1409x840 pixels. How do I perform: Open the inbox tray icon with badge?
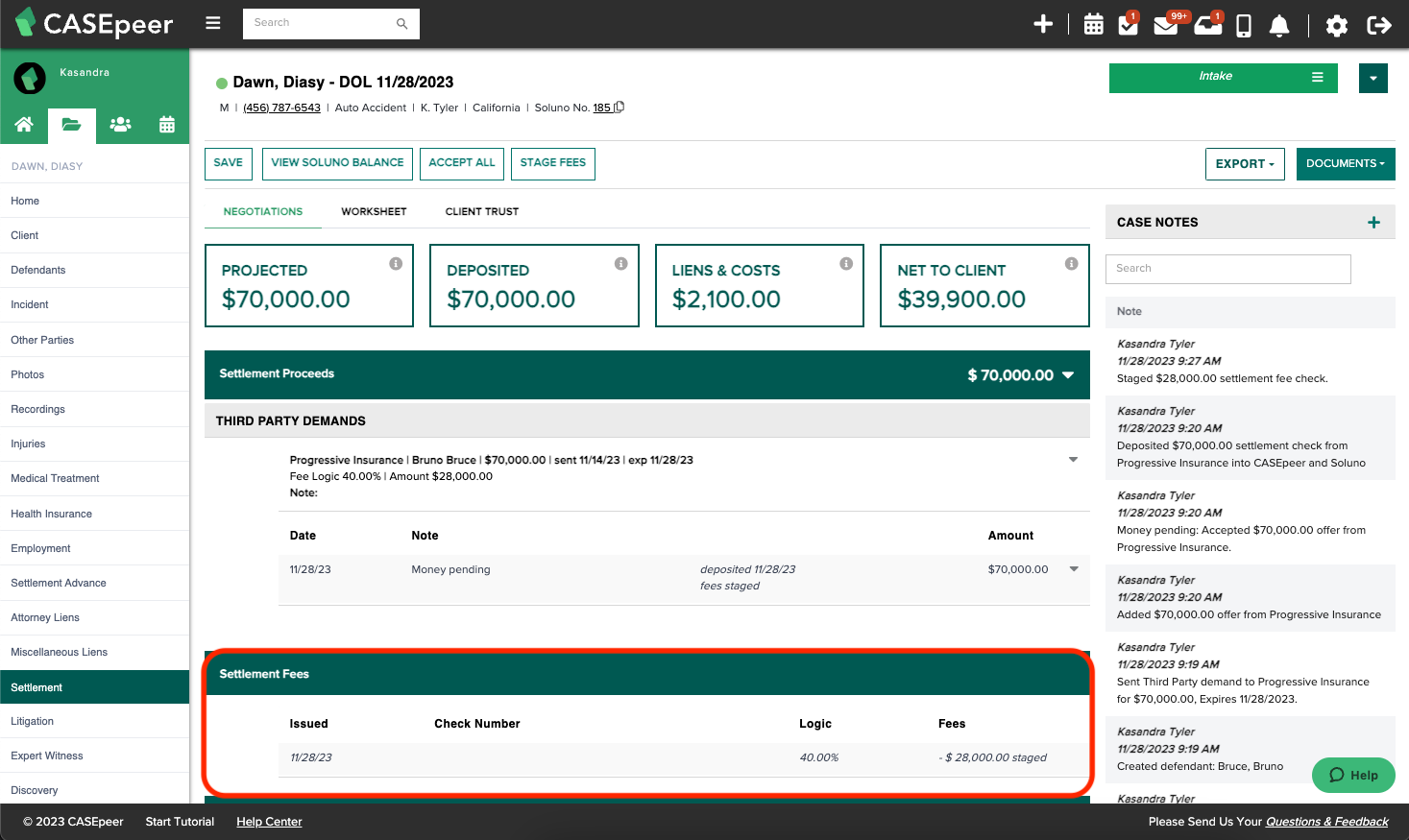[1208, 24]
